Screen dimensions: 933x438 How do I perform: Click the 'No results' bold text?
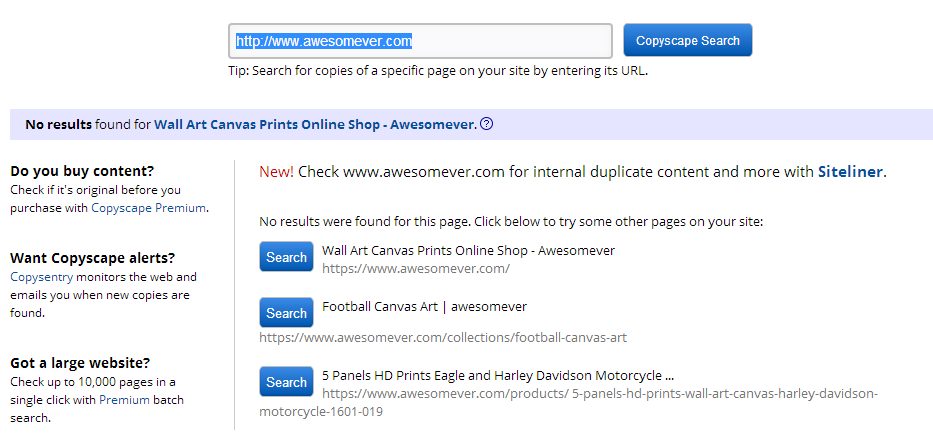(x=58, y=125)
